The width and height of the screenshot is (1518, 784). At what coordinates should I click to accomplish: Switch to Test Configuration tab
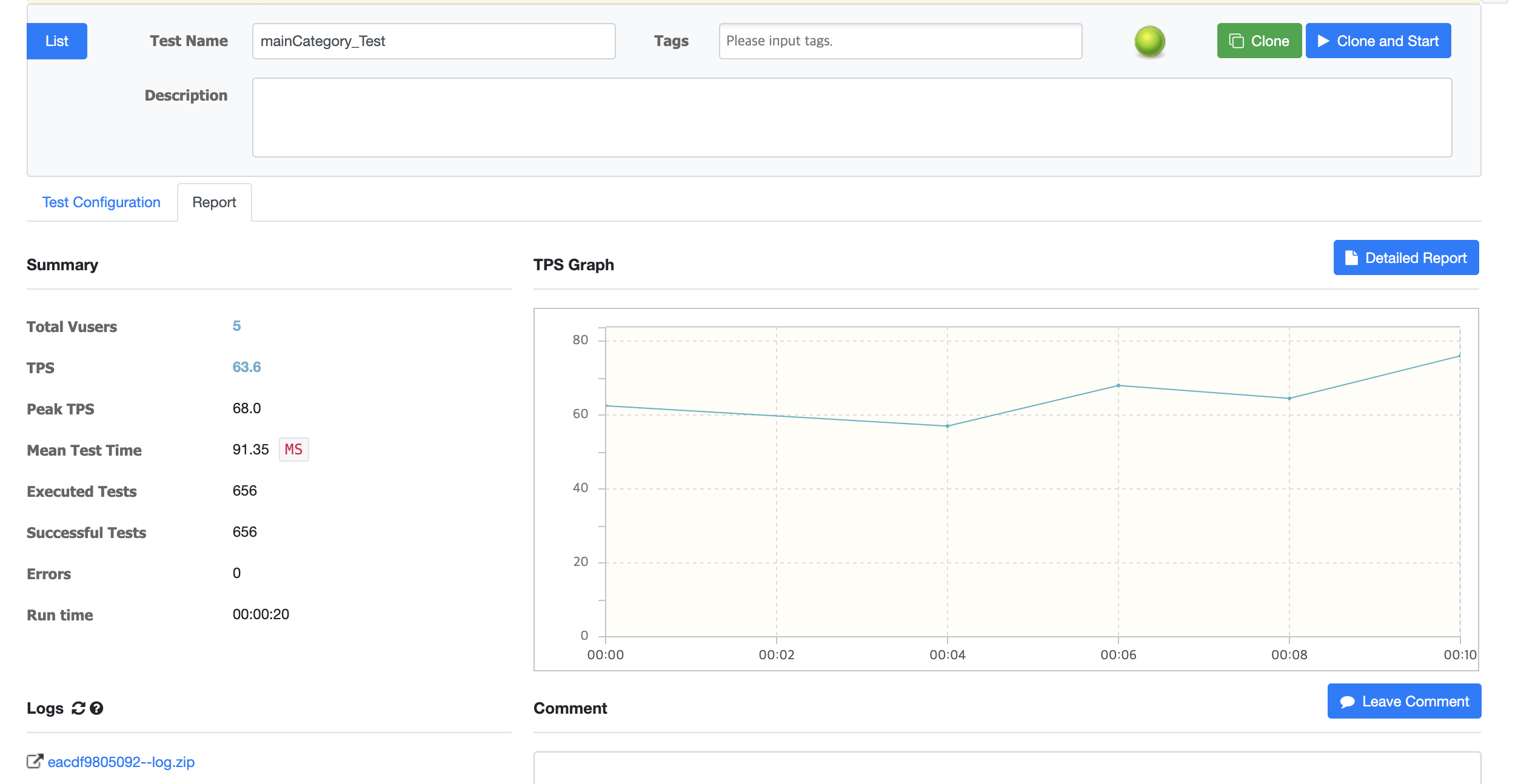(101, 202)
